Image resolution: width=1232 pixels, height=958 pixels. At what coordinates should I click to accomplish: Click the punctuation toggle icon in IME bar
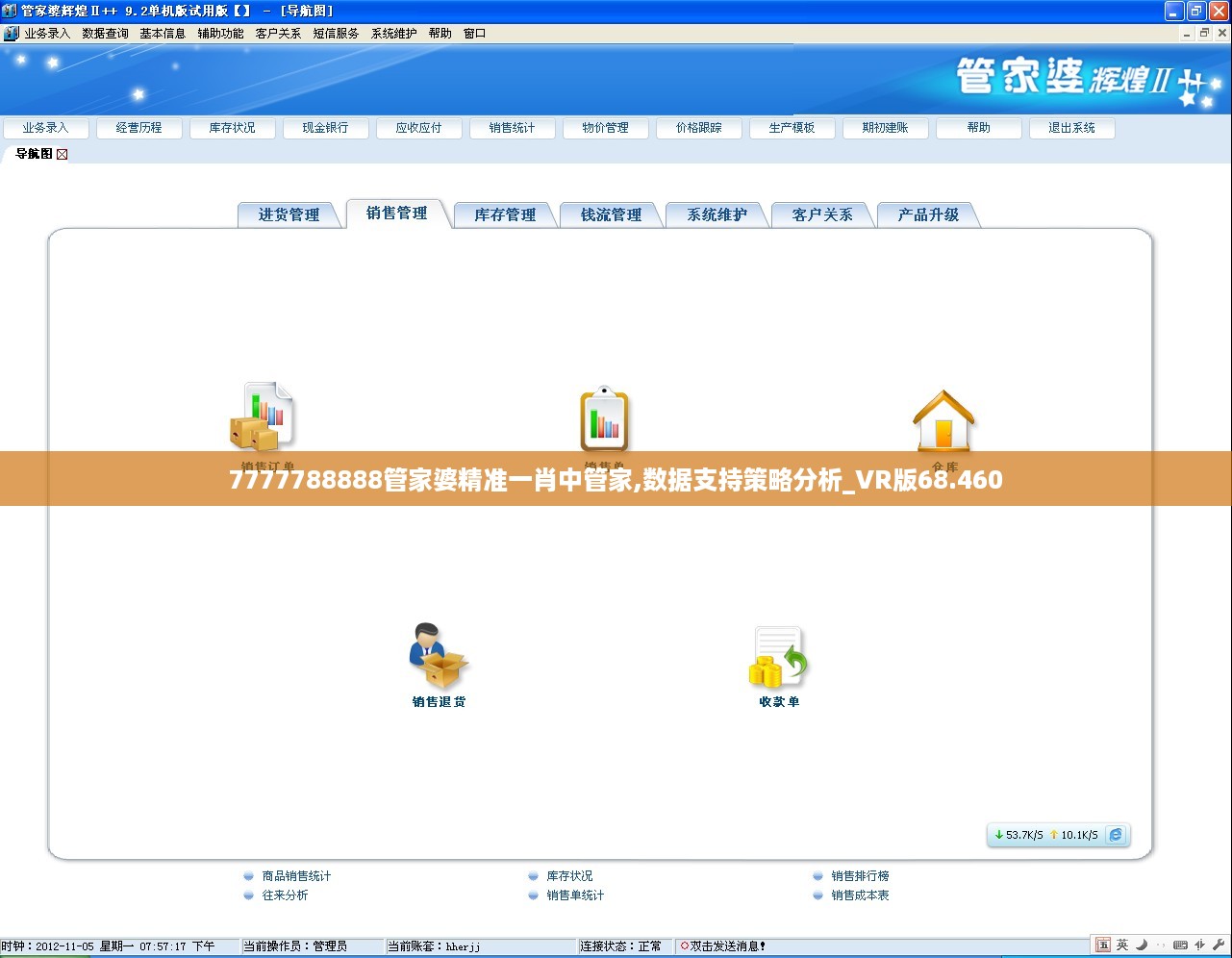click(x=1160, y=945)
